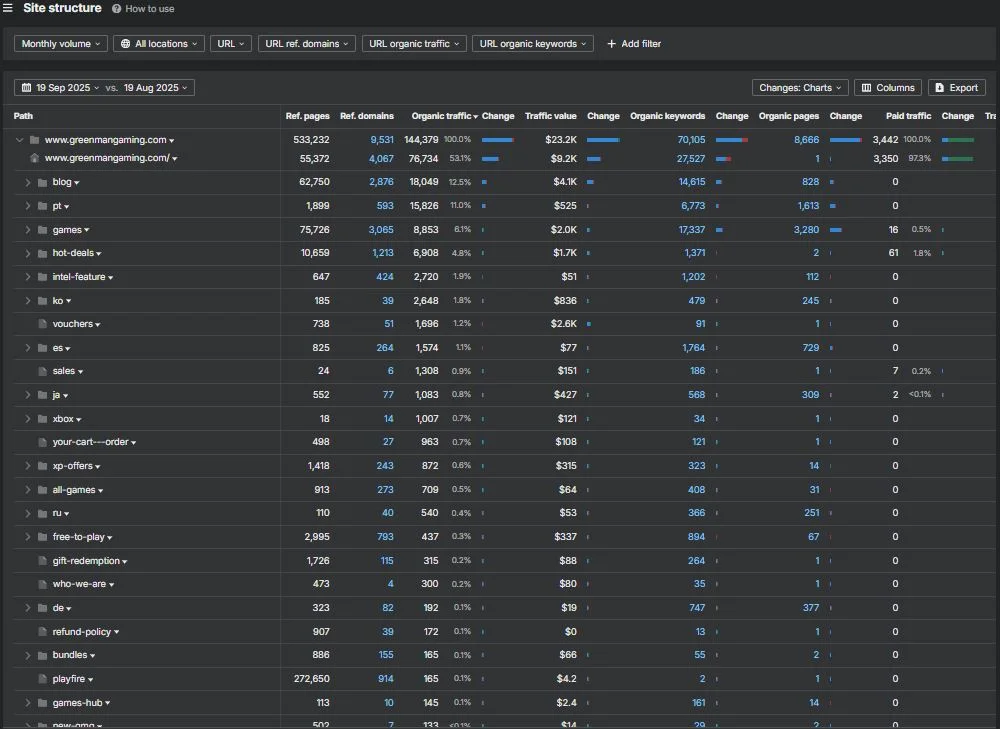Open organic keywords 17,337 for games
This screenshot has height=729, width=1000.
click(x=692, y=230)
